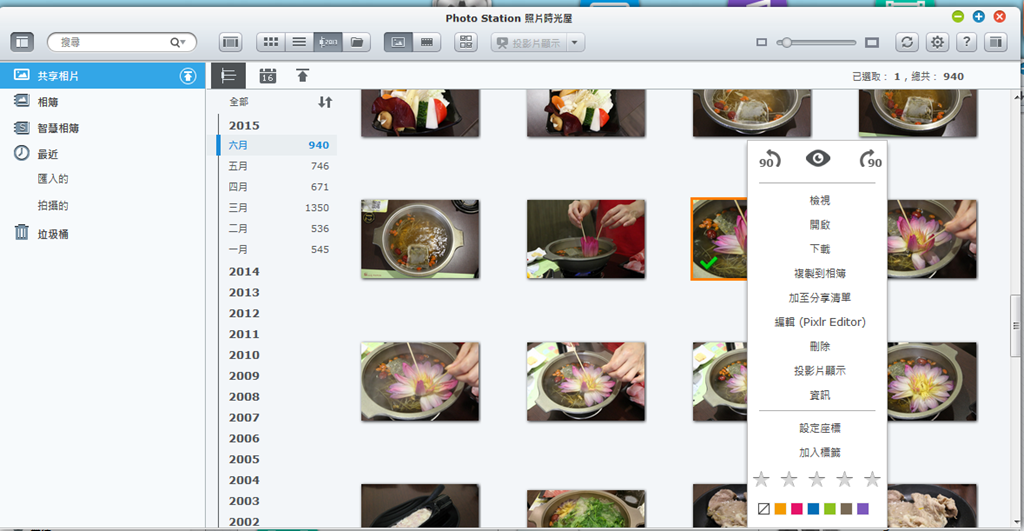
Task: Apply blue color label
Action: 813,509
